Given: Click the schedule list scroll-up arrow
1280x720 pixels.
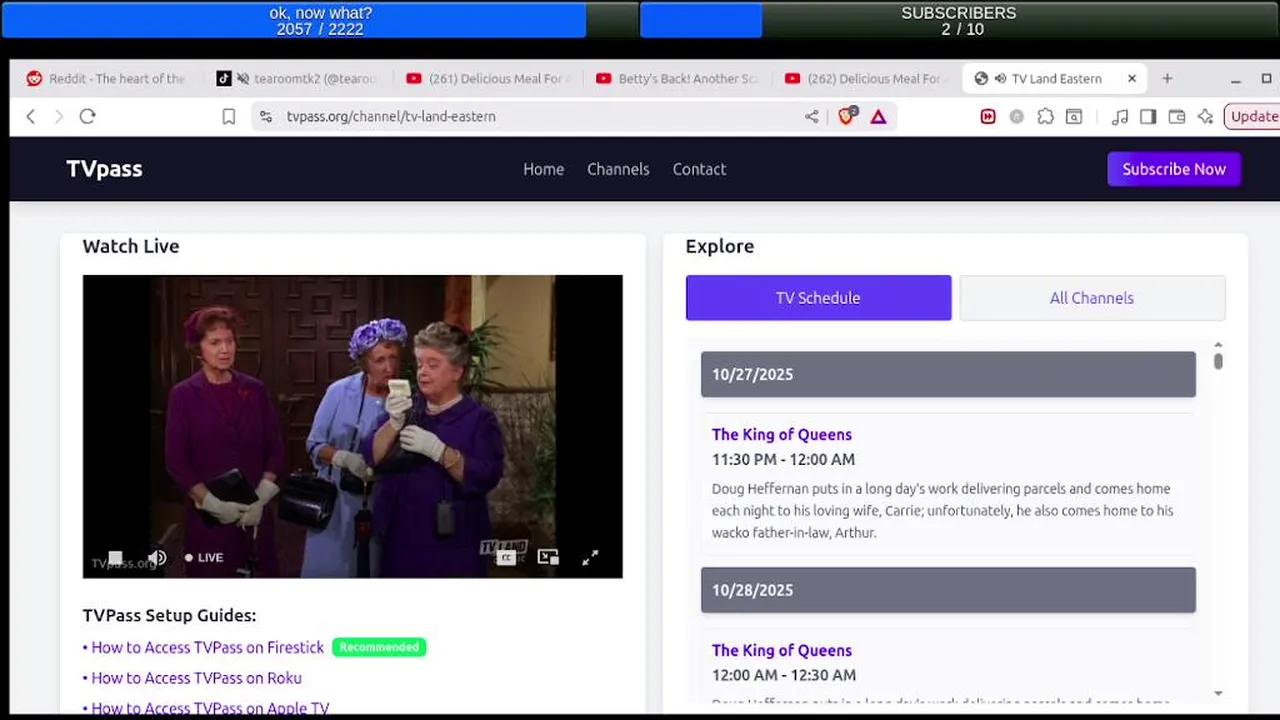Looking at the screenshot, I should coord(1218,345).
